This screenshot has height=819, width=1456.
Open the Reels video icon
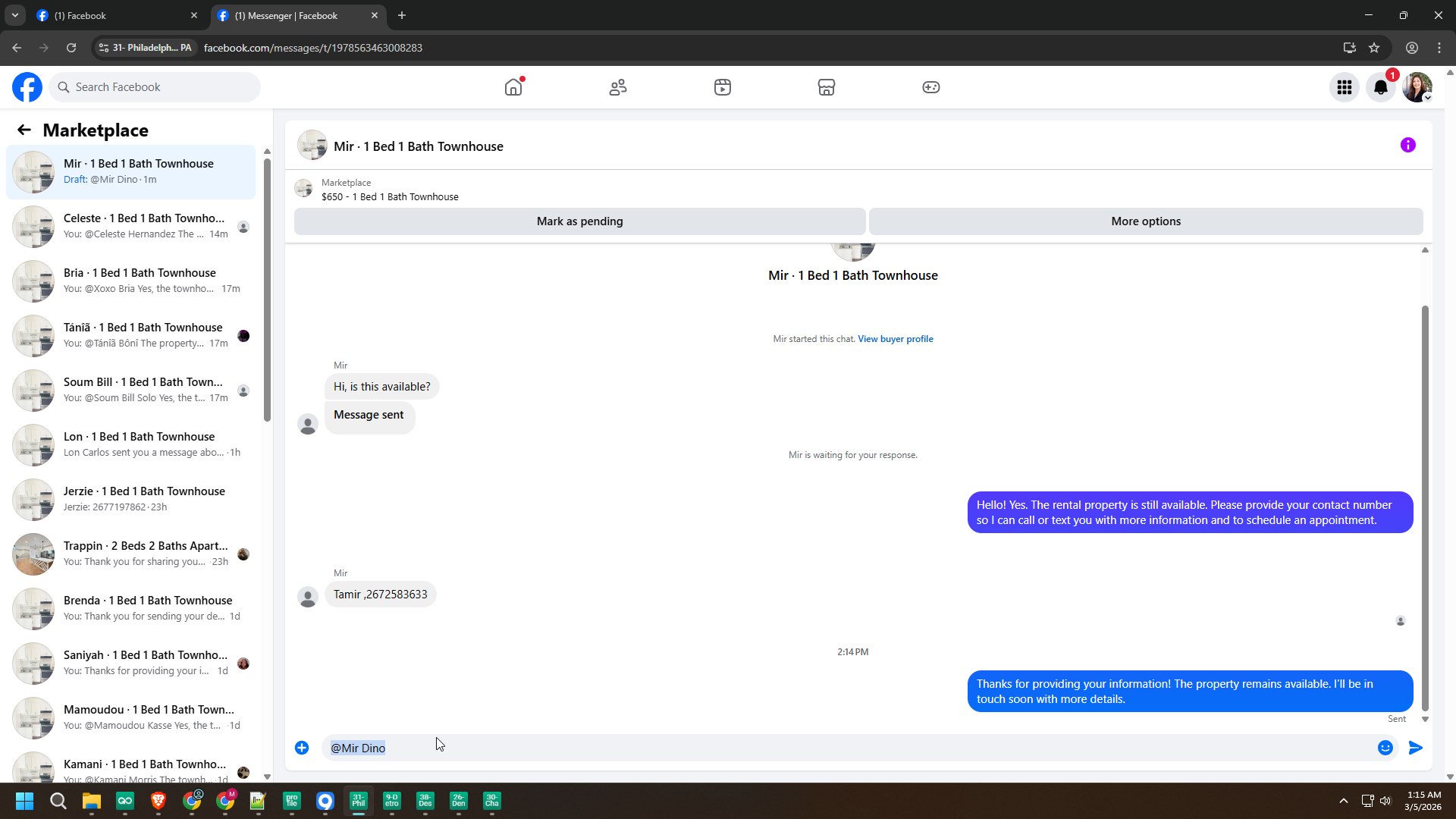pos(723,87)
